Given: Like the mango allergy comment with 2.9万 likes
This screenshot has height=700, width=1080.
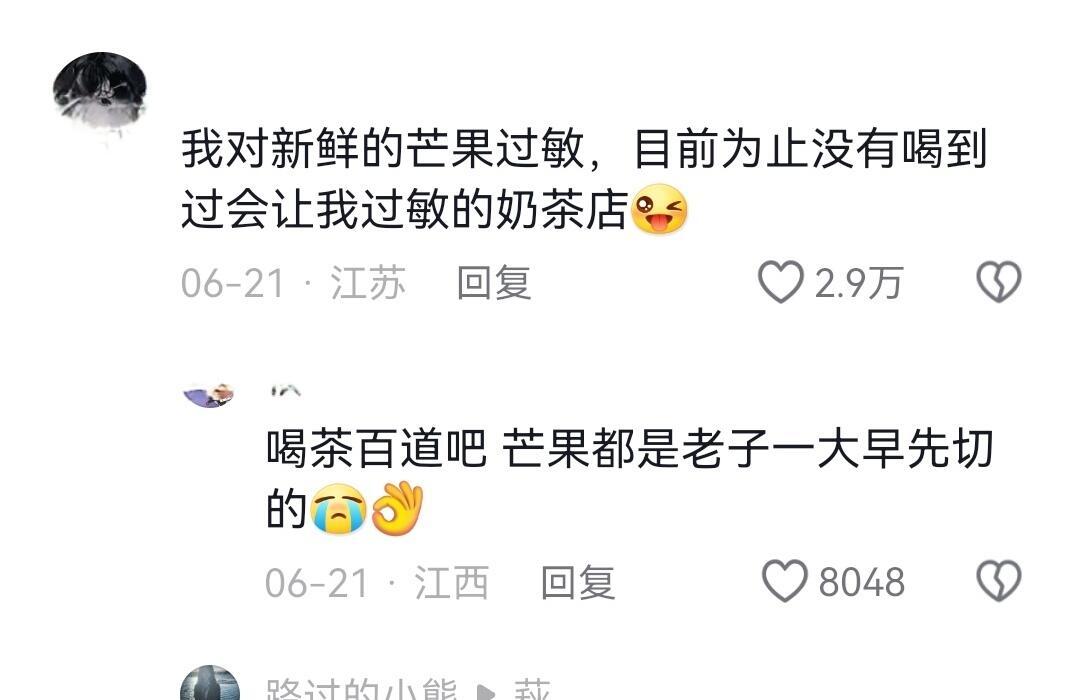Looking at the screenshot, I should (780, 282).
